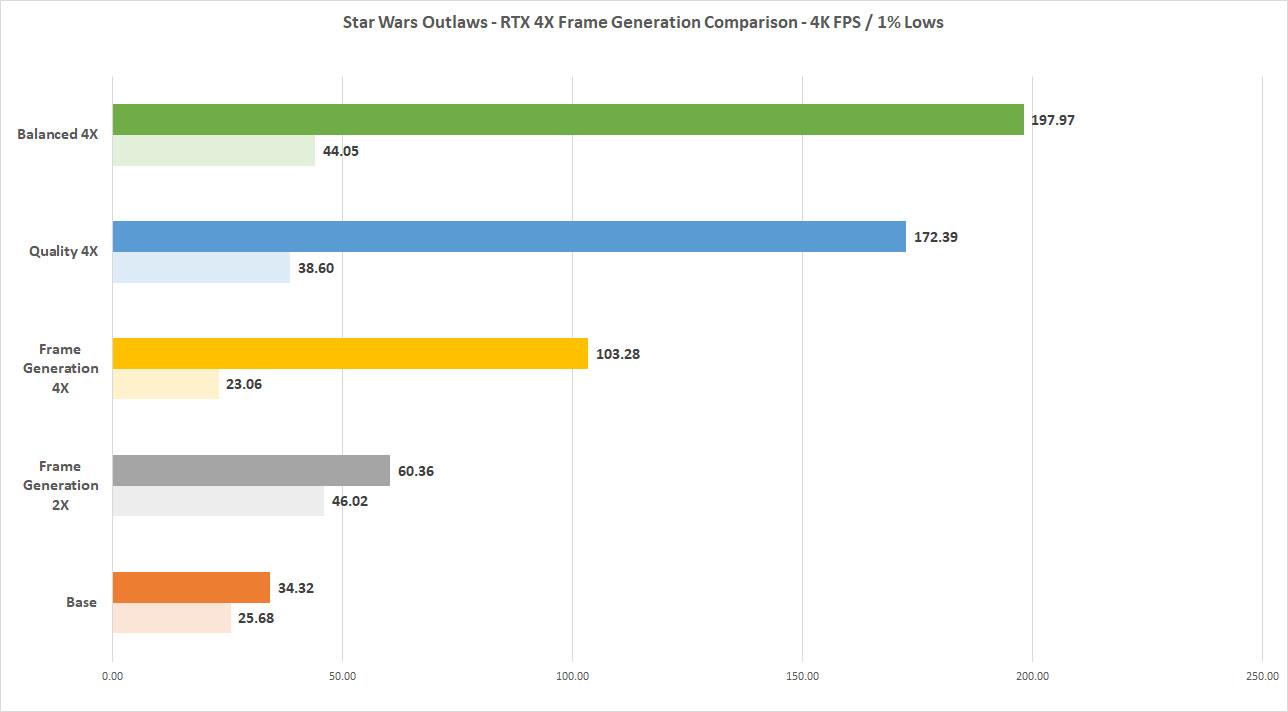Select the 250.00 axis value label

coord(1261,676)
